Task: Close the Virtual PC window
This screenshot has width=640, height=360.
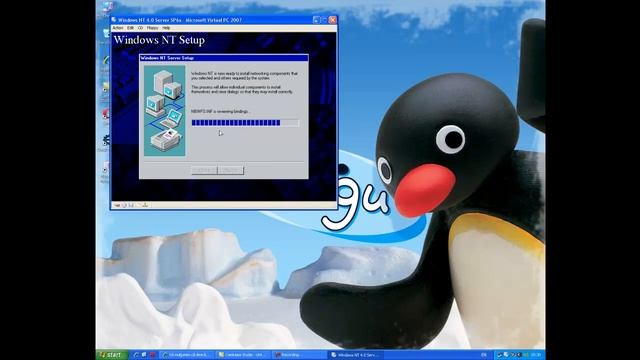Action: pos(333,20)
